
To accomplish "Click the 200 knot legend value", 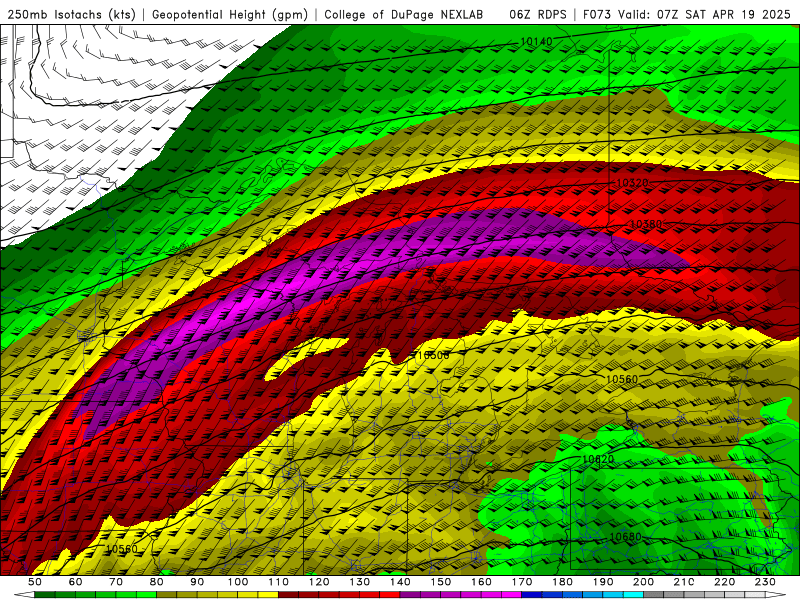I will [x=643, y=582].
